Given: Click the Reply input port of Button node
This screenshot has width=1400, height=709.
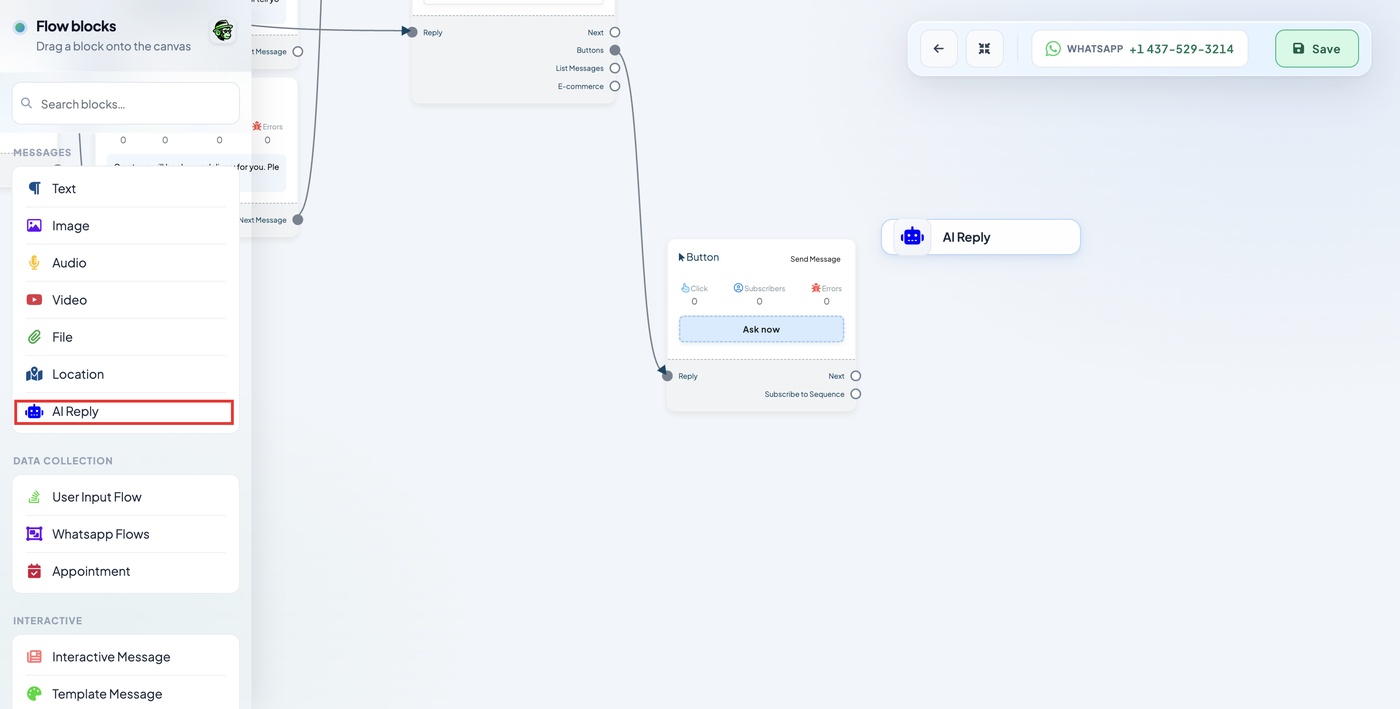Looking at the screenshot, I should click(667, 376).
